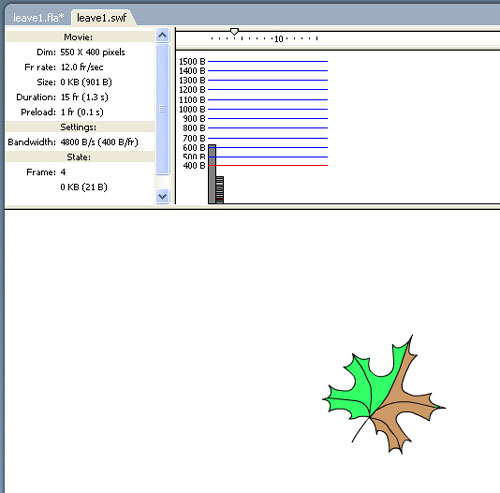
Task: Select the tall first frame bar in graph
Action: pyautogui.click(x=212, y=174)
